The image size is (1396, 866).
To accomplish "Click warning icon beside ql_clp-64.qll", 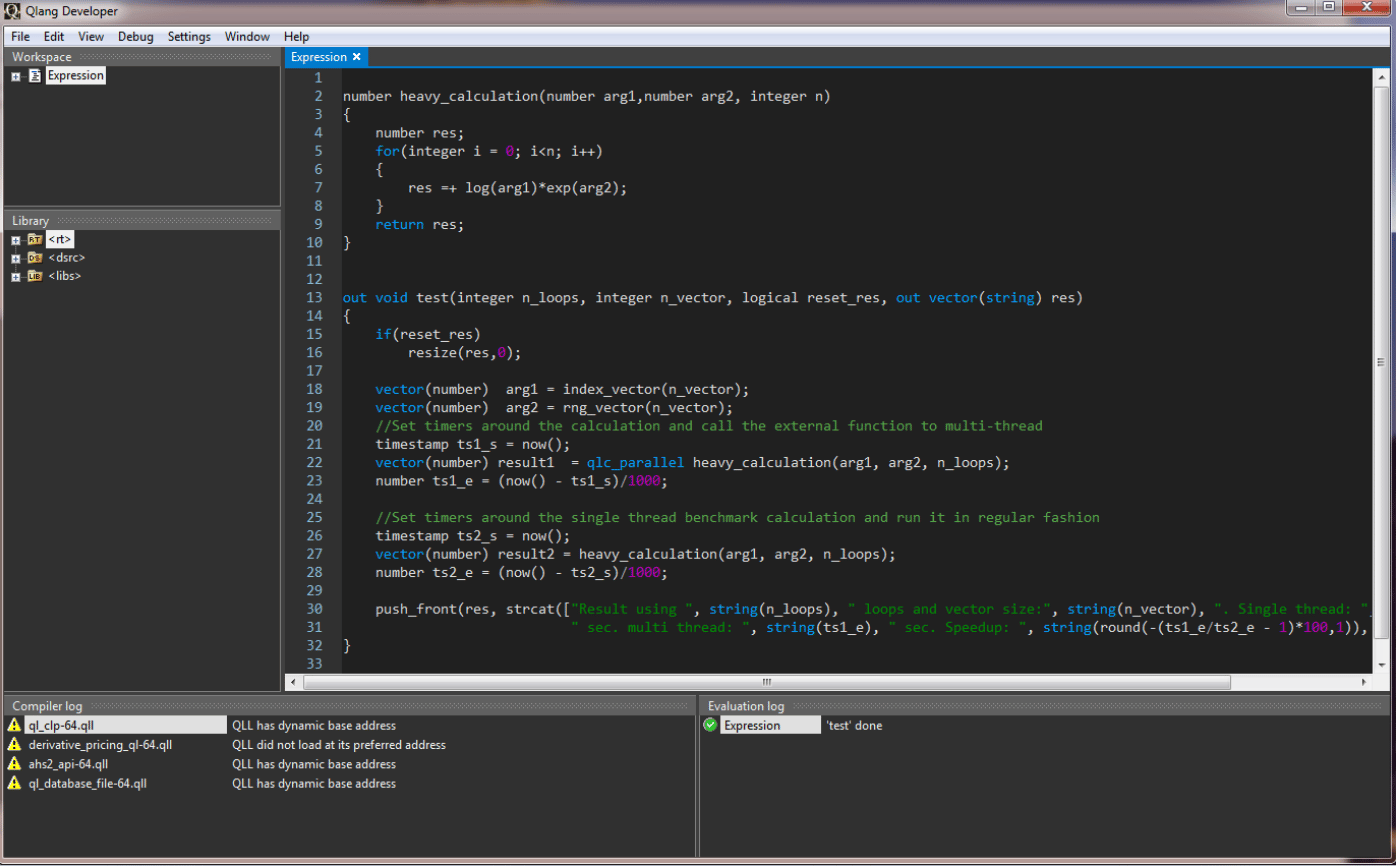I will pos(14,726).
